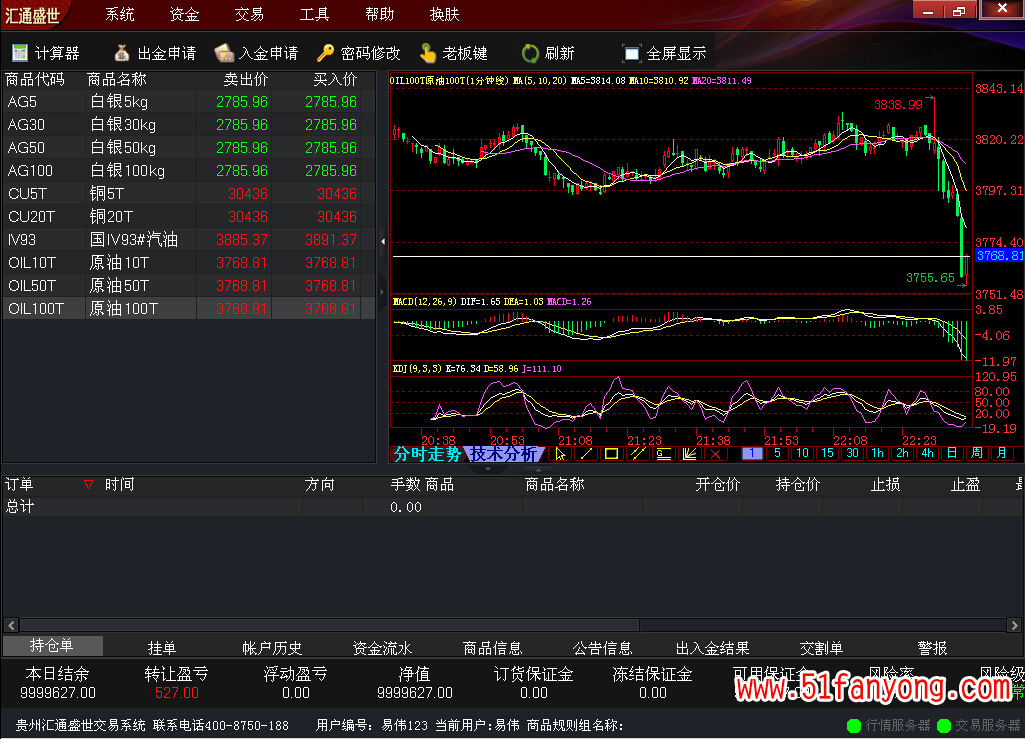This screenshot has width=1025, height=739.
Task: Click the orders list left scroll arrow
Action: [x=11, y=625]
